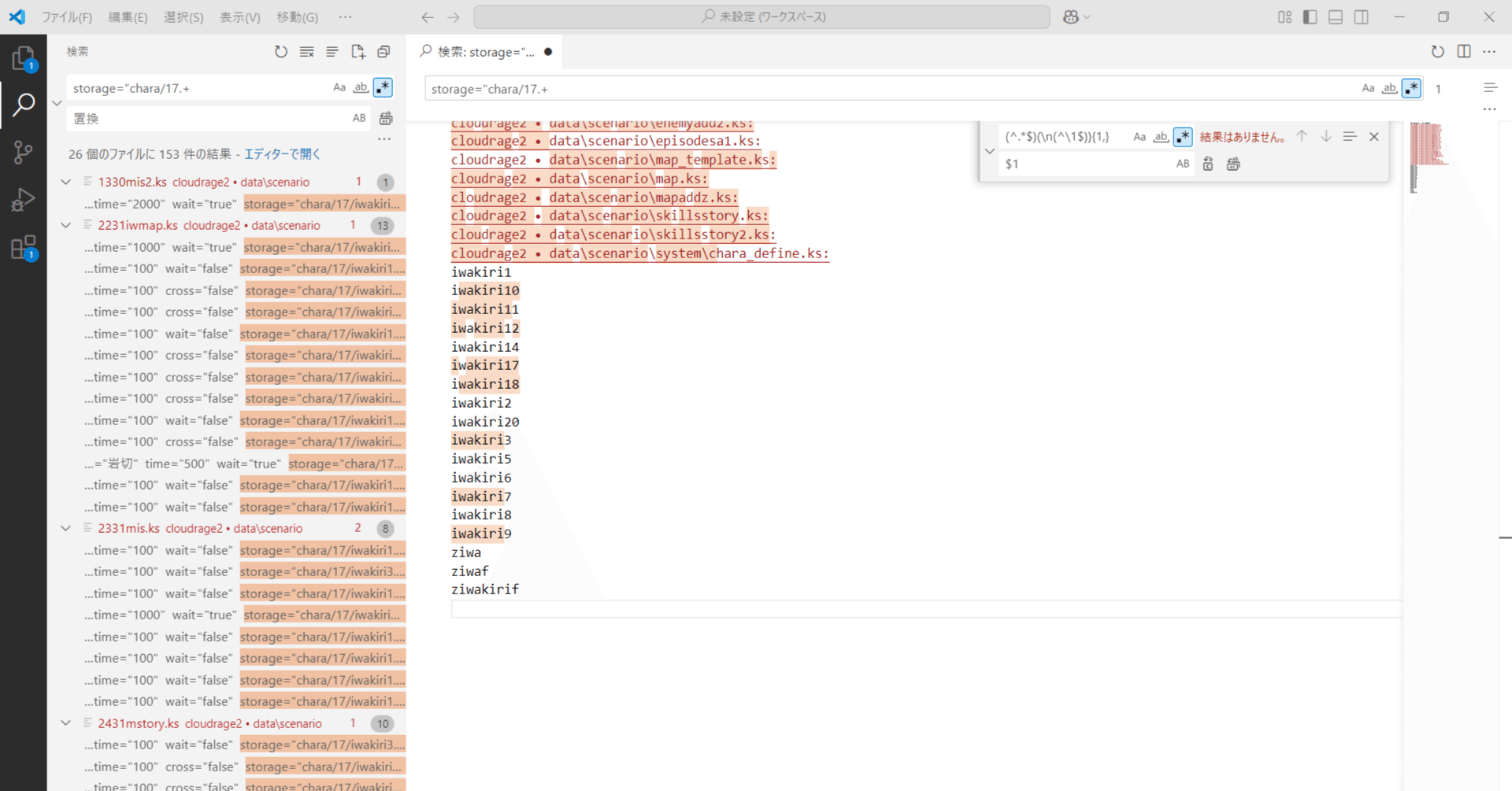Click the iwakiri20 line in editor
Screen dimensions: 1512x791
[485, 422]
